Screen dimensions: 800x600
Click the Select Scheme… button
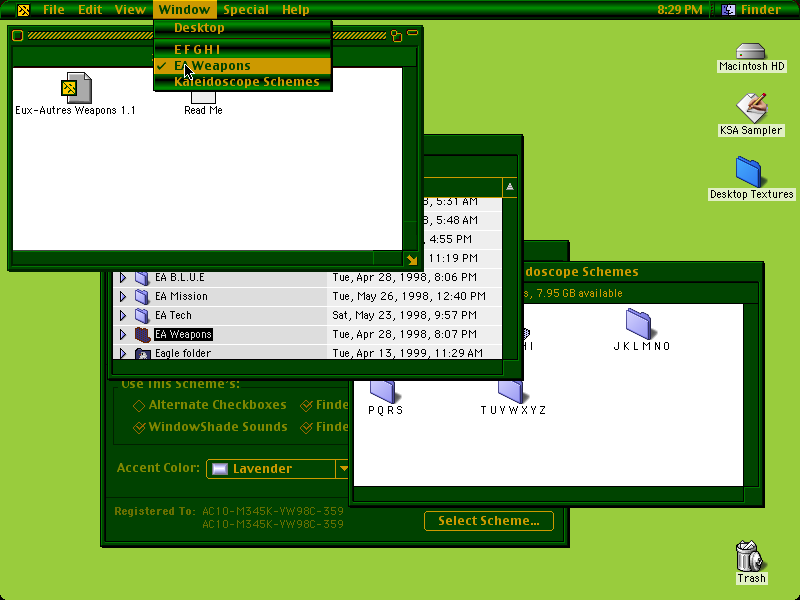point(489,521)
